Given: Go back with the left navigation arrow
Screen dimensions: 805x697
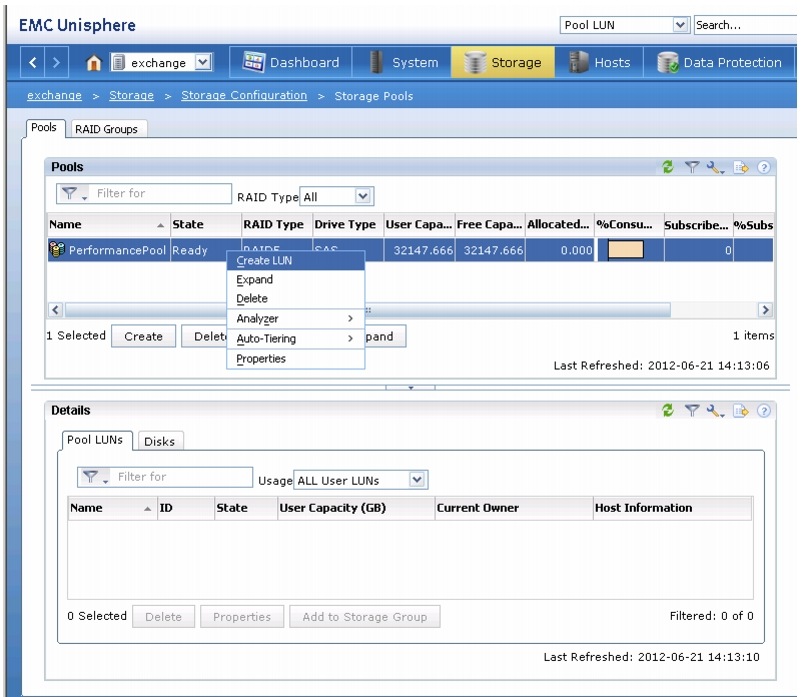Looking at the screenshot, I should click(32, 63).
